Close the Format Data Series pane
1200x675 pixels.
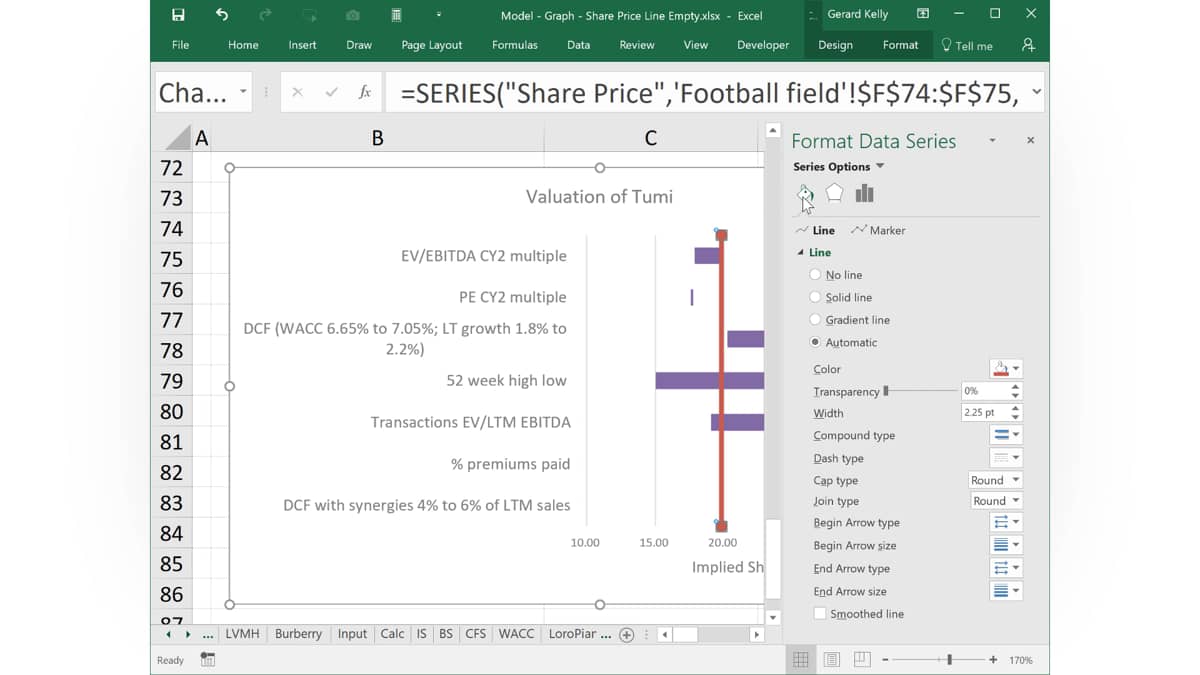pos(1030,141)
